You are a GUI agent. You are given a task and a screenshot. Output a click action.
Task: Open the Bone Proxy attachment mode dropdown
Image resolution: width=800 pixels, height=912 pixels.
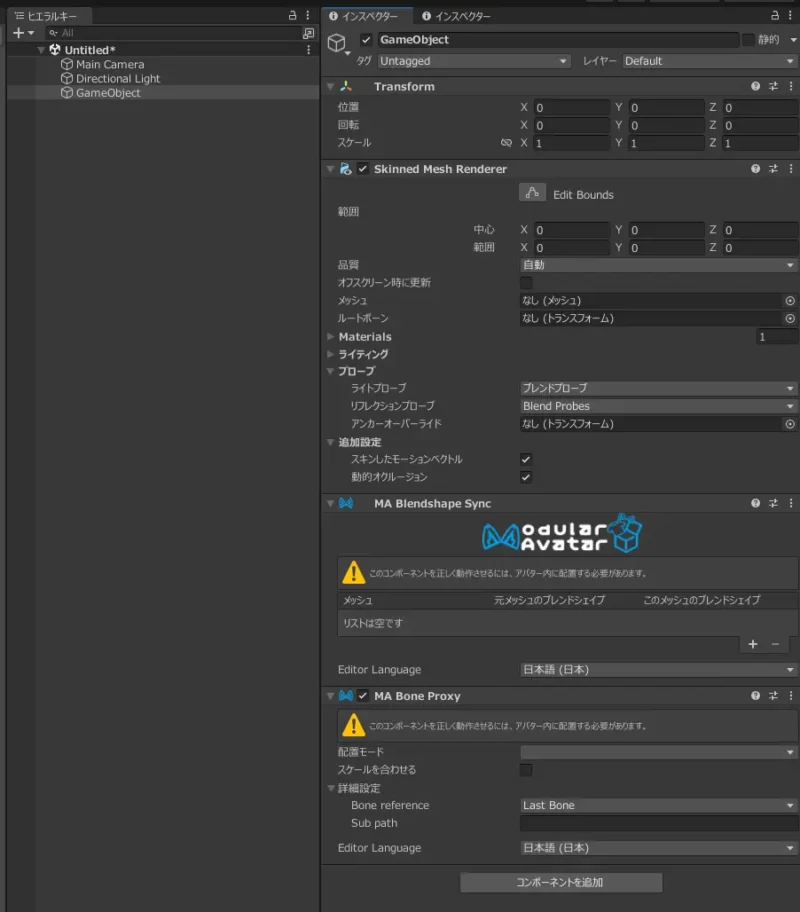pyautogui.click(x=659, y=752)
